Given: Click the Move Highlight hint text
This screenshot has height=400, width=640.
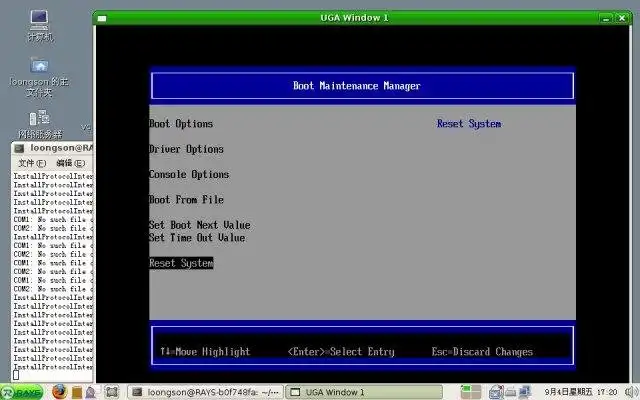Looking at the screenshot, I should [x=205, y=351].
